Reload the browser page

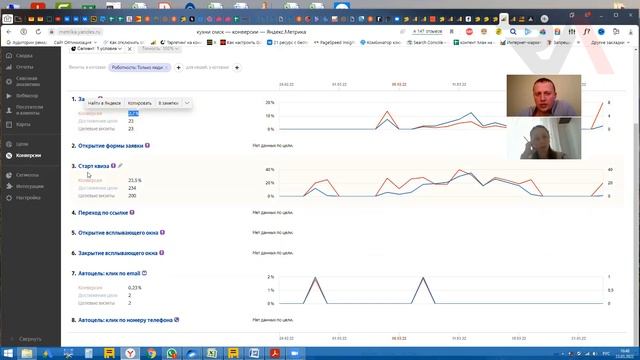click(38, 31)
